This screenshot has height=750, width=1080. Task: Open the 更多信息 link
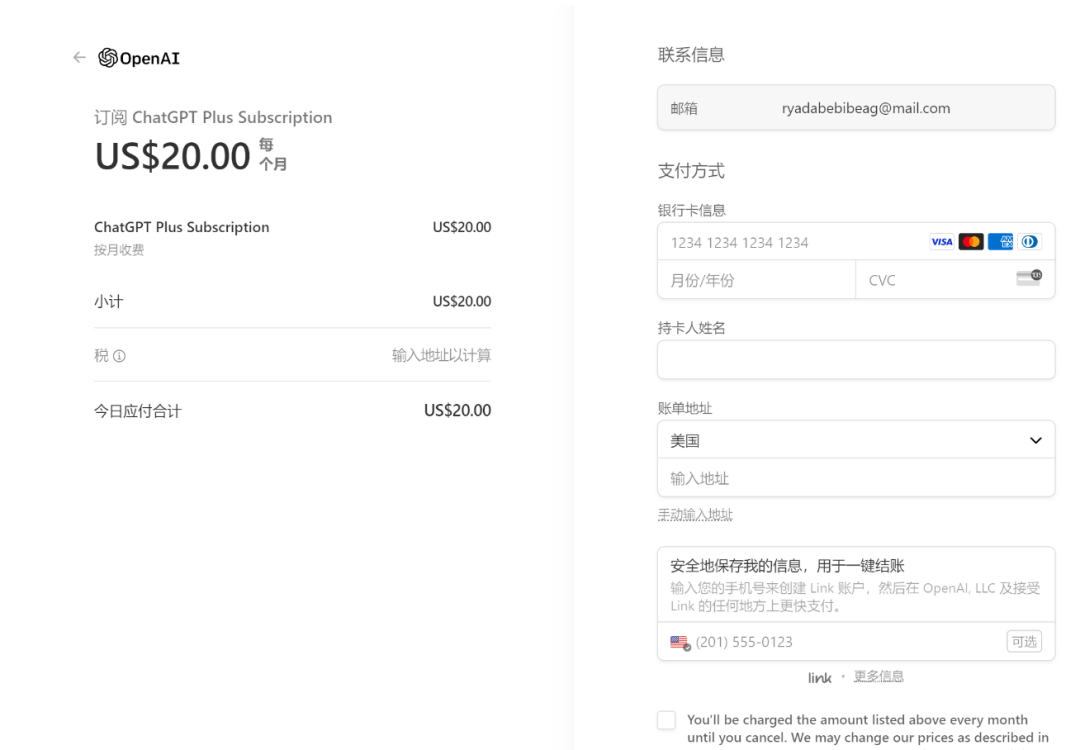[878, 677]
